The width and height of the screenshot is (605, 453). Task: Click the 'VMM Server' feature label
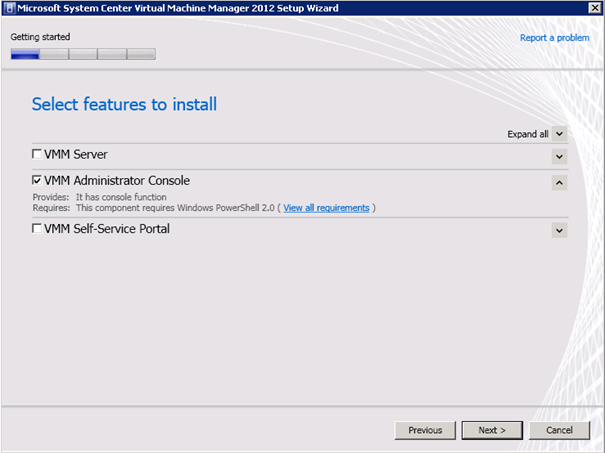click(76, 154)
